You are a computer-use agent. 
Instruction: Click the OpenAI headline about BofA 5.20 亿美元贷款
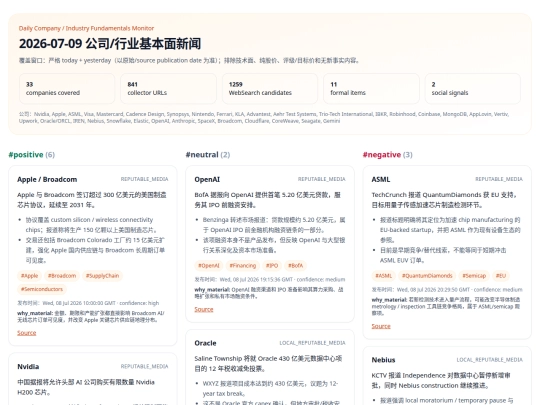click(x=268, y=200)
